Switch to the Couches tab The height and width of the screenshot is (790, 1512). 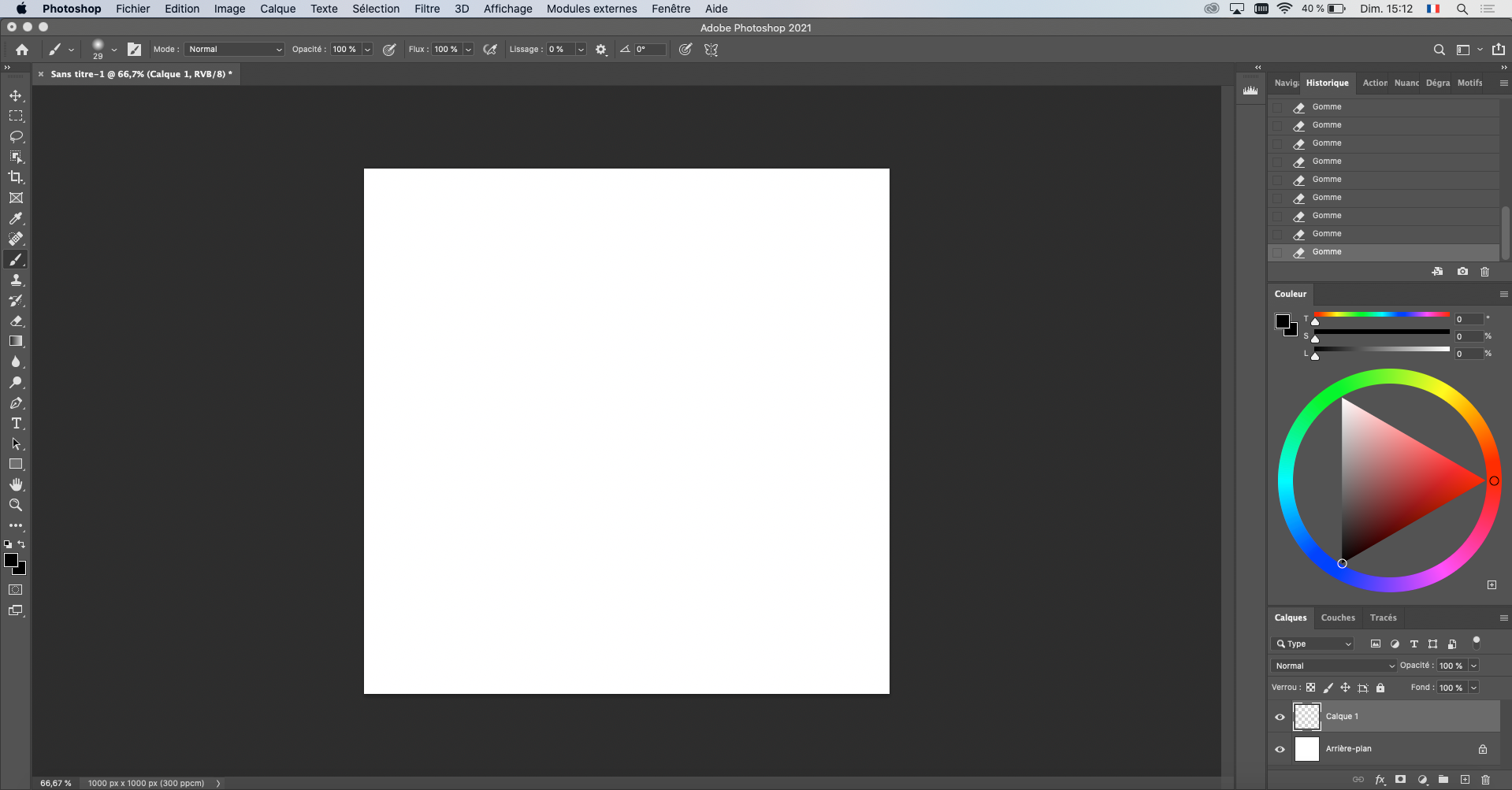pos(1337,618)
